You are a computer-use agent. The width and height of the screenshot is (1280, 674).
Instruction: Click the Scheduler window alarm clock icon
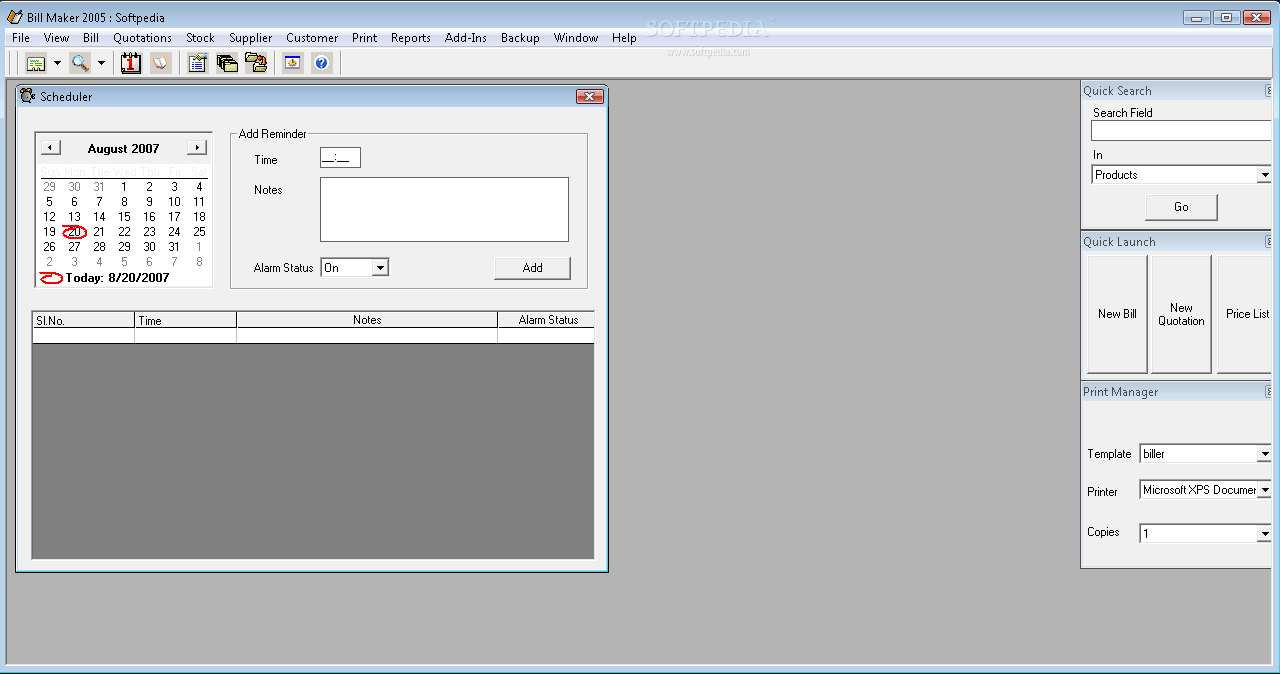[x=28, y=96]
